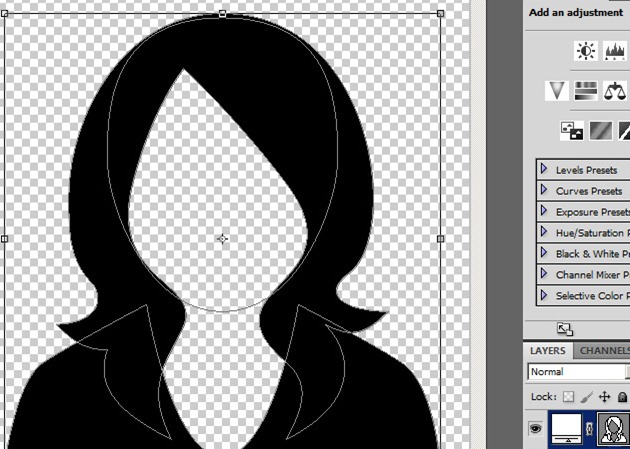This screenshot has height=449, width=630.
Task: Add a Posterize adjustment icon
Action: (x=601, y=131)
